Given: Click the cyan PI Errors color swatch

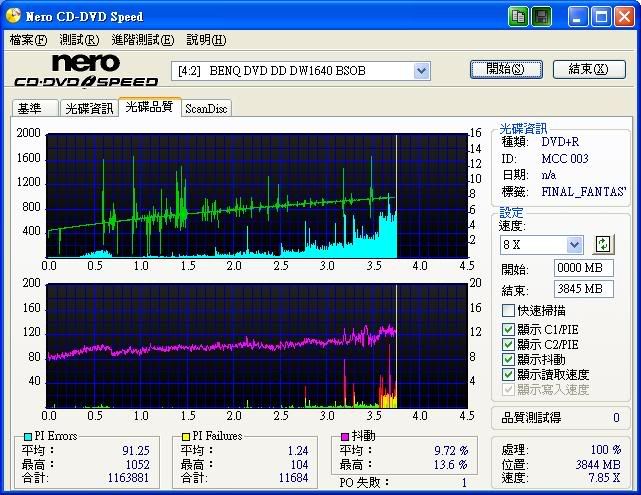Looking at the screenshot, I should click(28, 437).
